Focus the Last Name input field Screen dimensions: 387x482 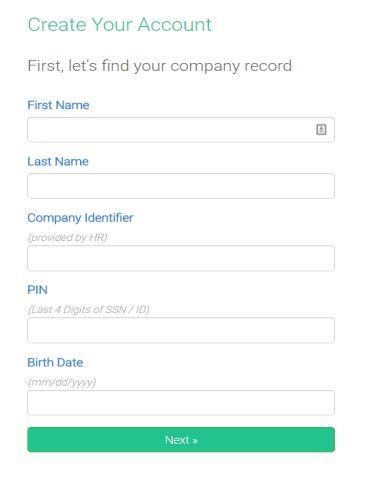(181, 186)
